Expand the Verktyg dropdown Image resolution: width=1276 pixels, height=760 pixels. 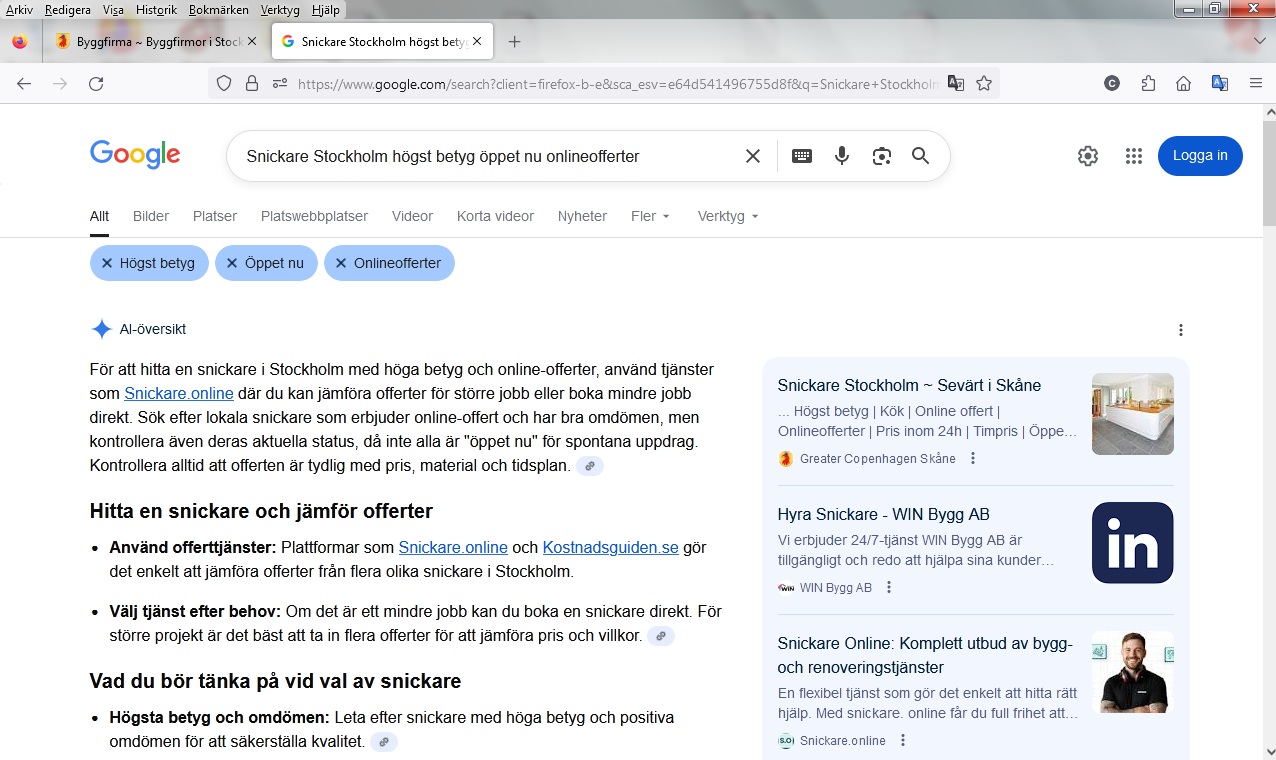point(728,216)
